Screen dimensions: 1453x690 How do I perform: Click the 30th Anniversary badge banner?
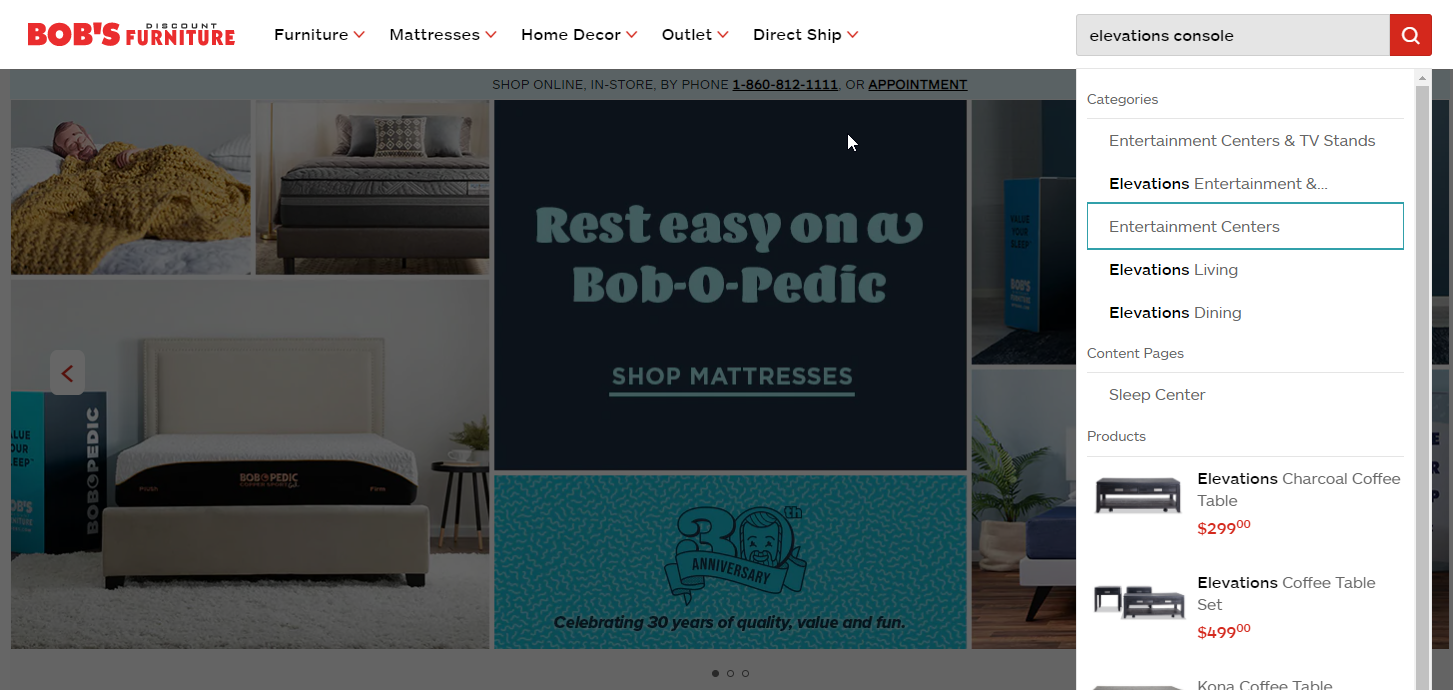731,562
